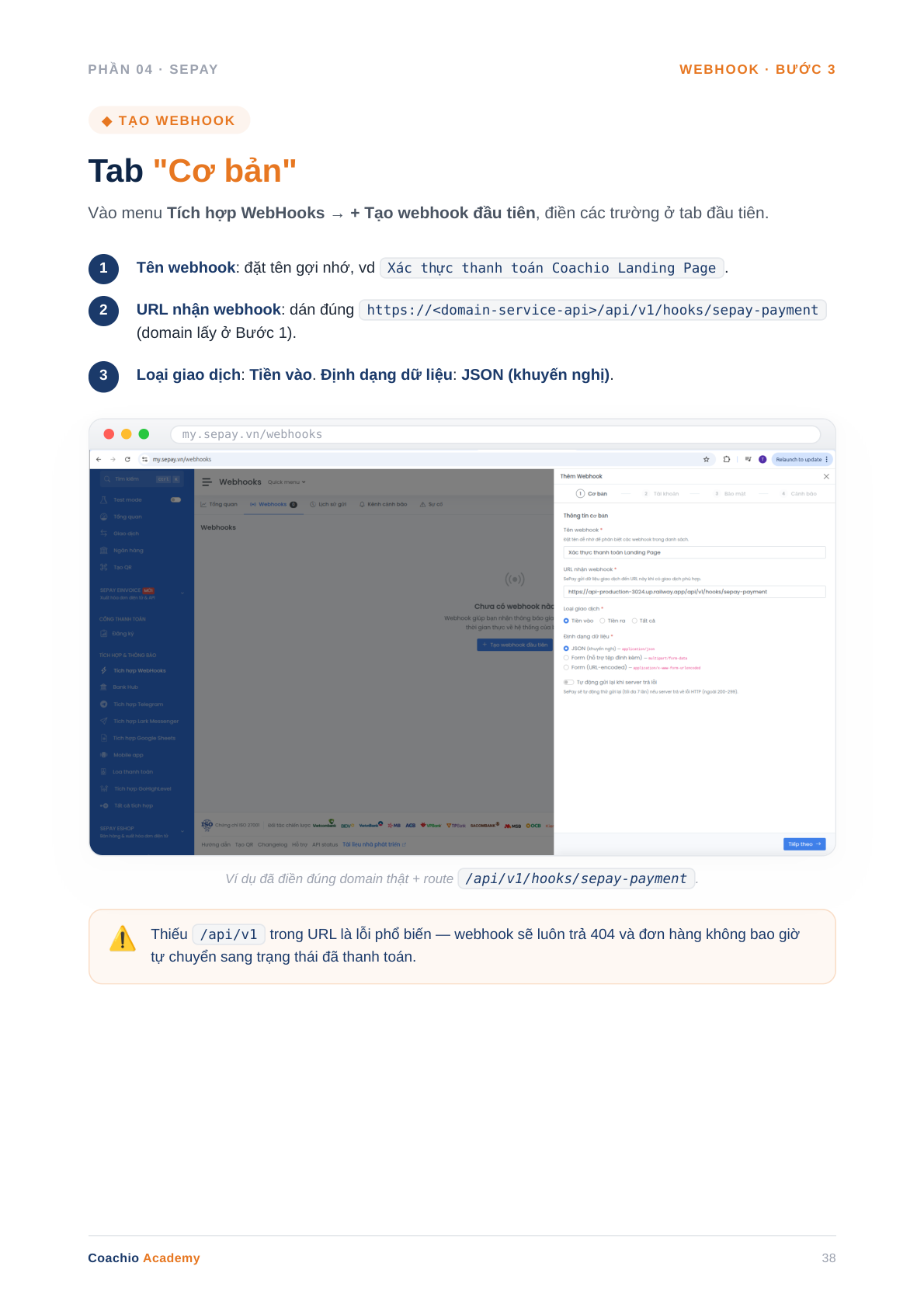The width and height of the screenshot is (924, 1308).
Task: Switch to the Sự cố tab
Action: click(x=431, y=504)
